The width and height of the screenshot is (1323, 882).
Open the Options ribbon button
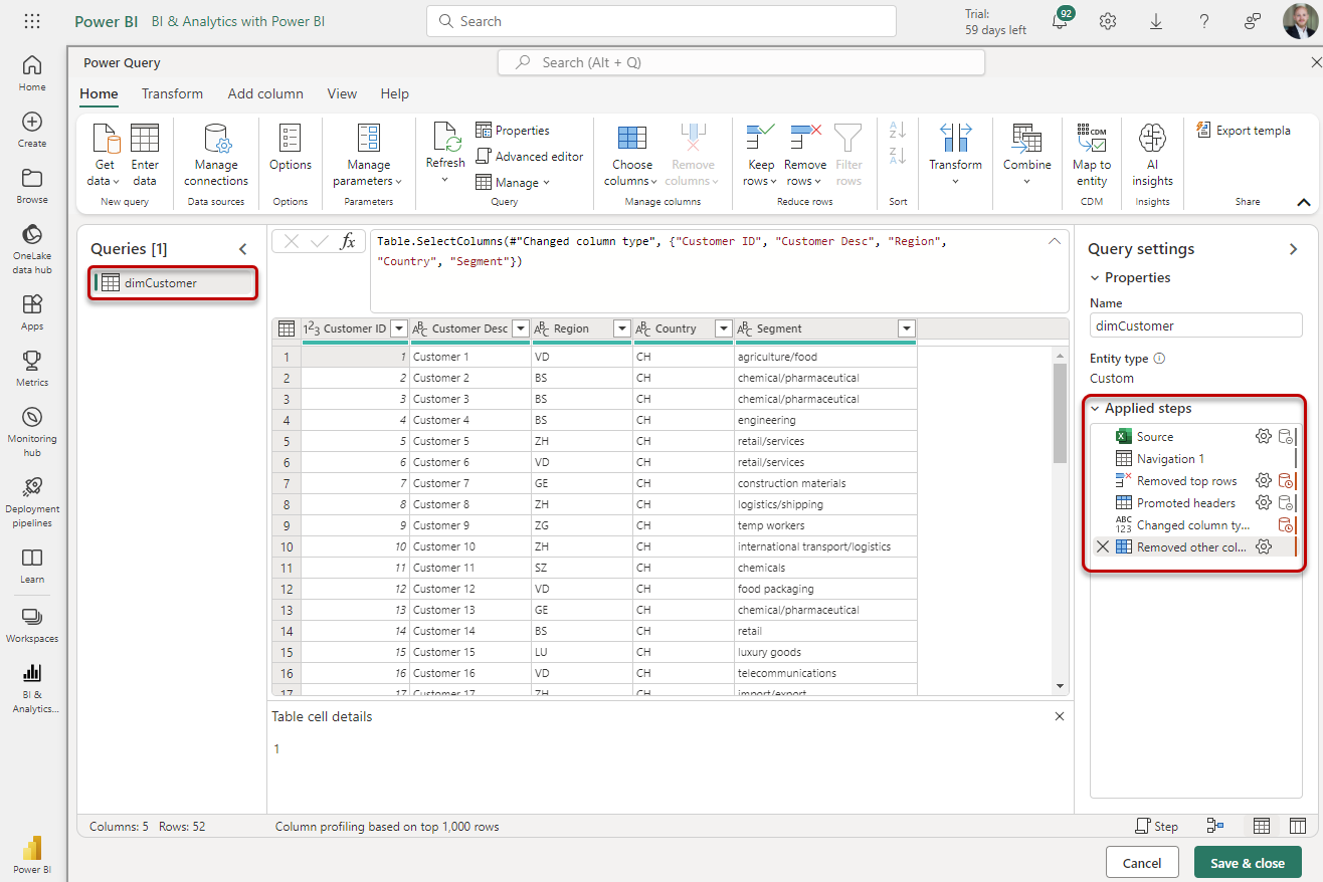(x=290, y=148)
